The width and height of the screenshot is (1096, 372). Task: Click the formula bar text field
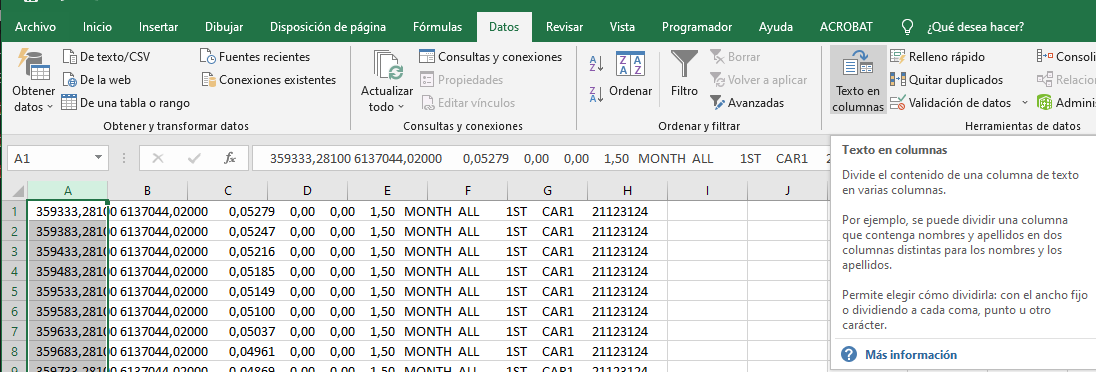pos(539,159)
